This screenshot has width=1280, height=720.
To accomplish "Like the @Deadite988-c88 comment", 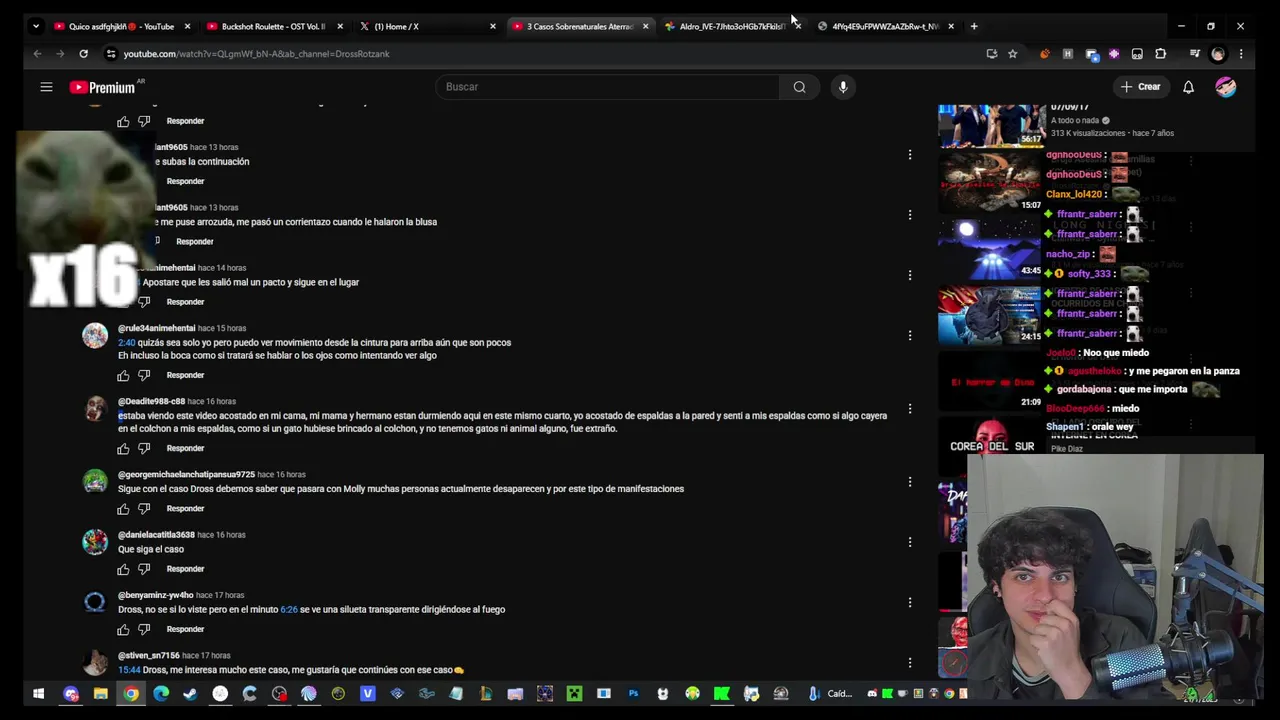I will [123, 449].
